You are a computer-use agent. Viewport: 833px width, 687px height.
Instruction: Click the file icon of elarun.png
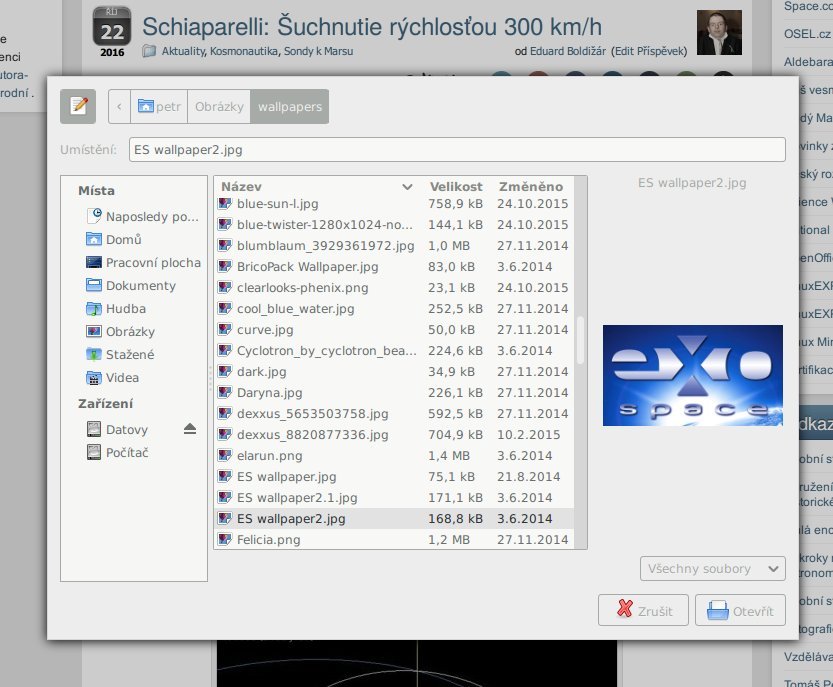(225, 455)
